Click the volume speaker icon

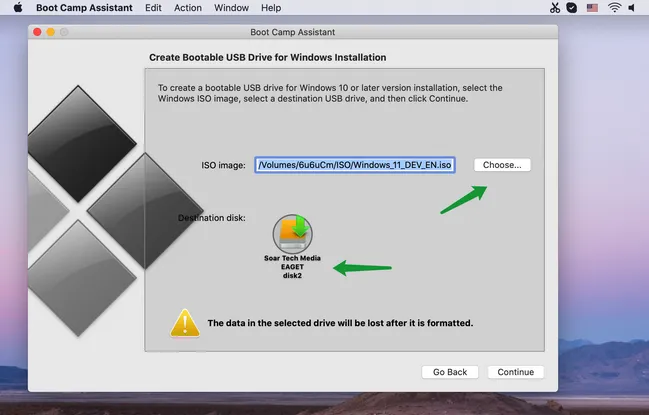coord(634,7)
